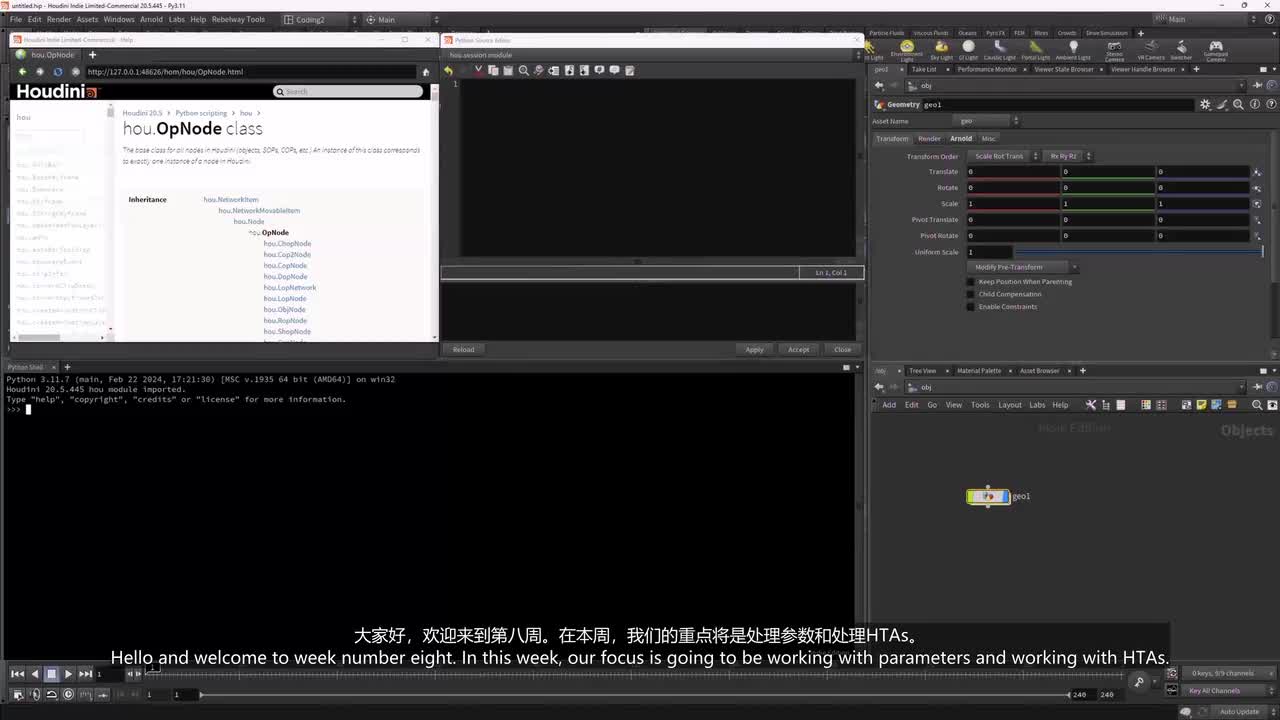Expand network editor obj path dropdown
Viewport: 1280px width, 720px height.
pos(1242,387)
